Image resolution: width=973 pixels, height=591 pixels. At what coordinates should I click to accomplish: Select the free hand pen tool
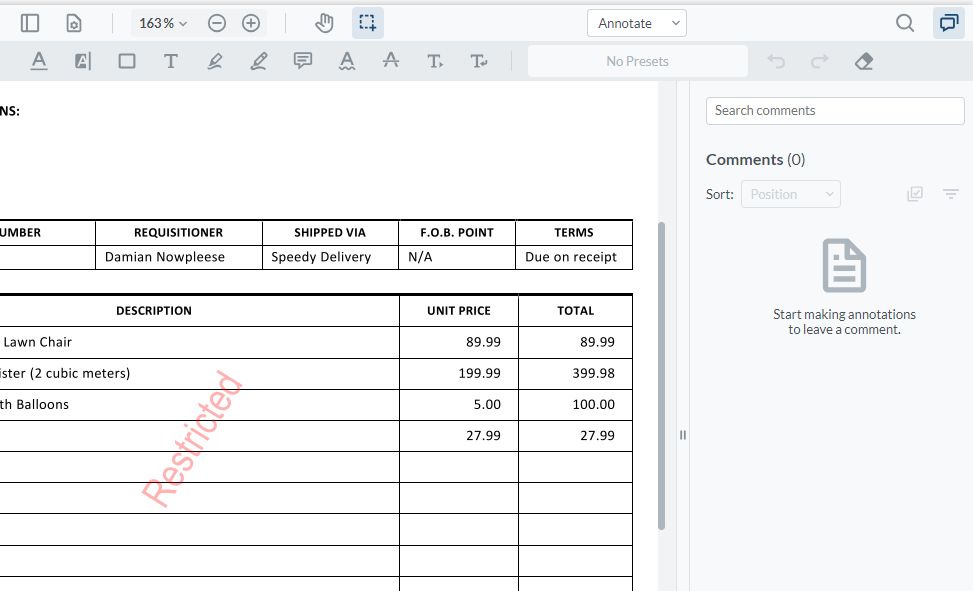click(259, 61)
